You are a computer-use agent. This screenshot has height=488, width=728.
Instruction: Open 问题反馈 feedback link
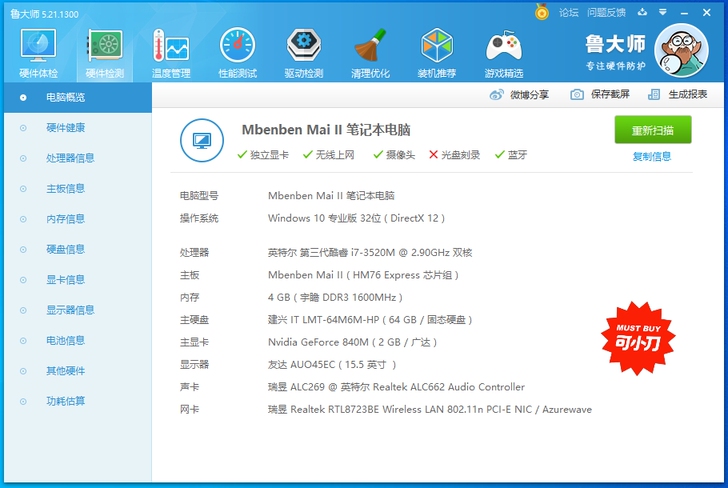click(x=606, y=13)
